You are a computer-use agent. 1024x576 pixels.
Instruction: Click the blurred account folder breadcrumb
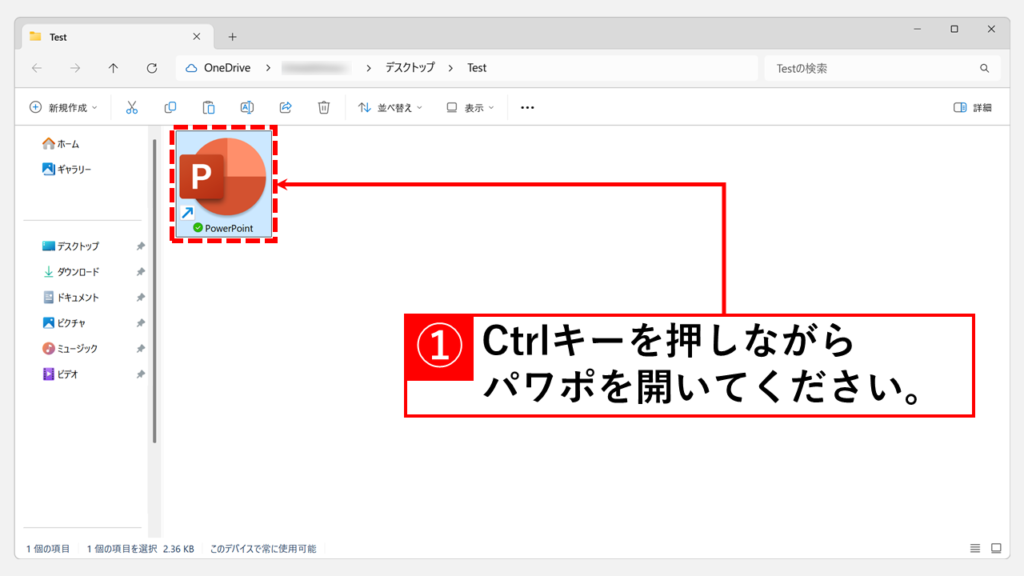[316, 68]
